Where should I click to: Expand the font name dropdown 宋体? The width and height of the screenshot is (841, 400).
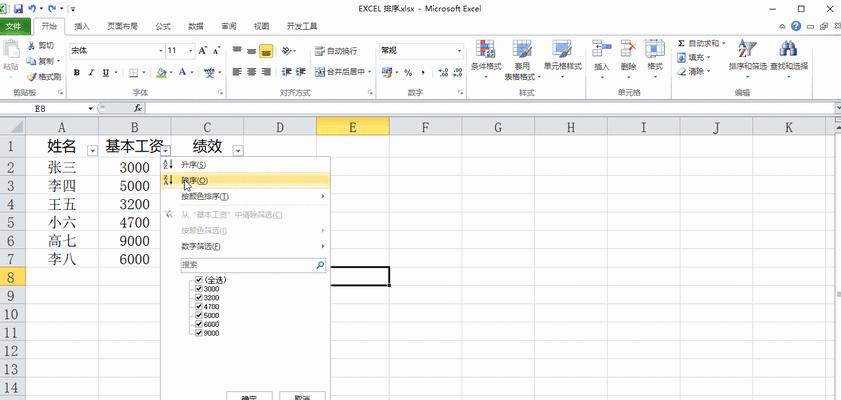point(158,50)
